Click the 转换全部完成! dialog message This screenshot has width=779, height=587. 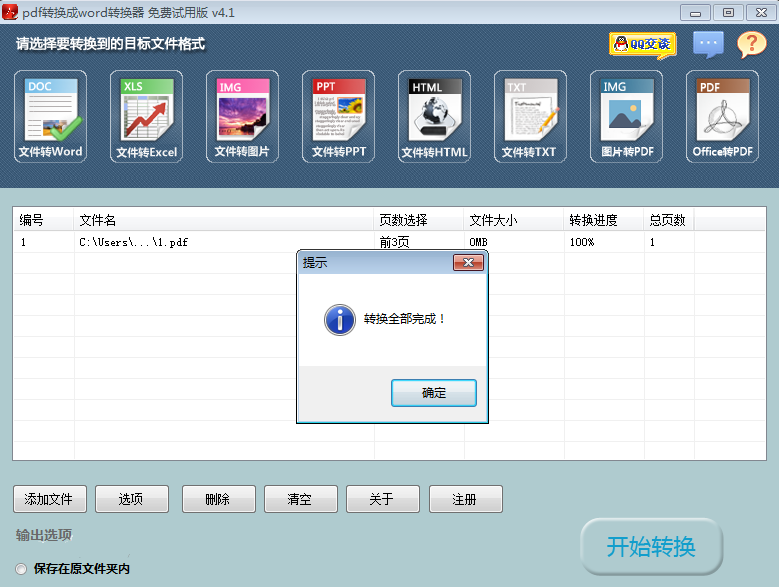(x=404, y=319)
